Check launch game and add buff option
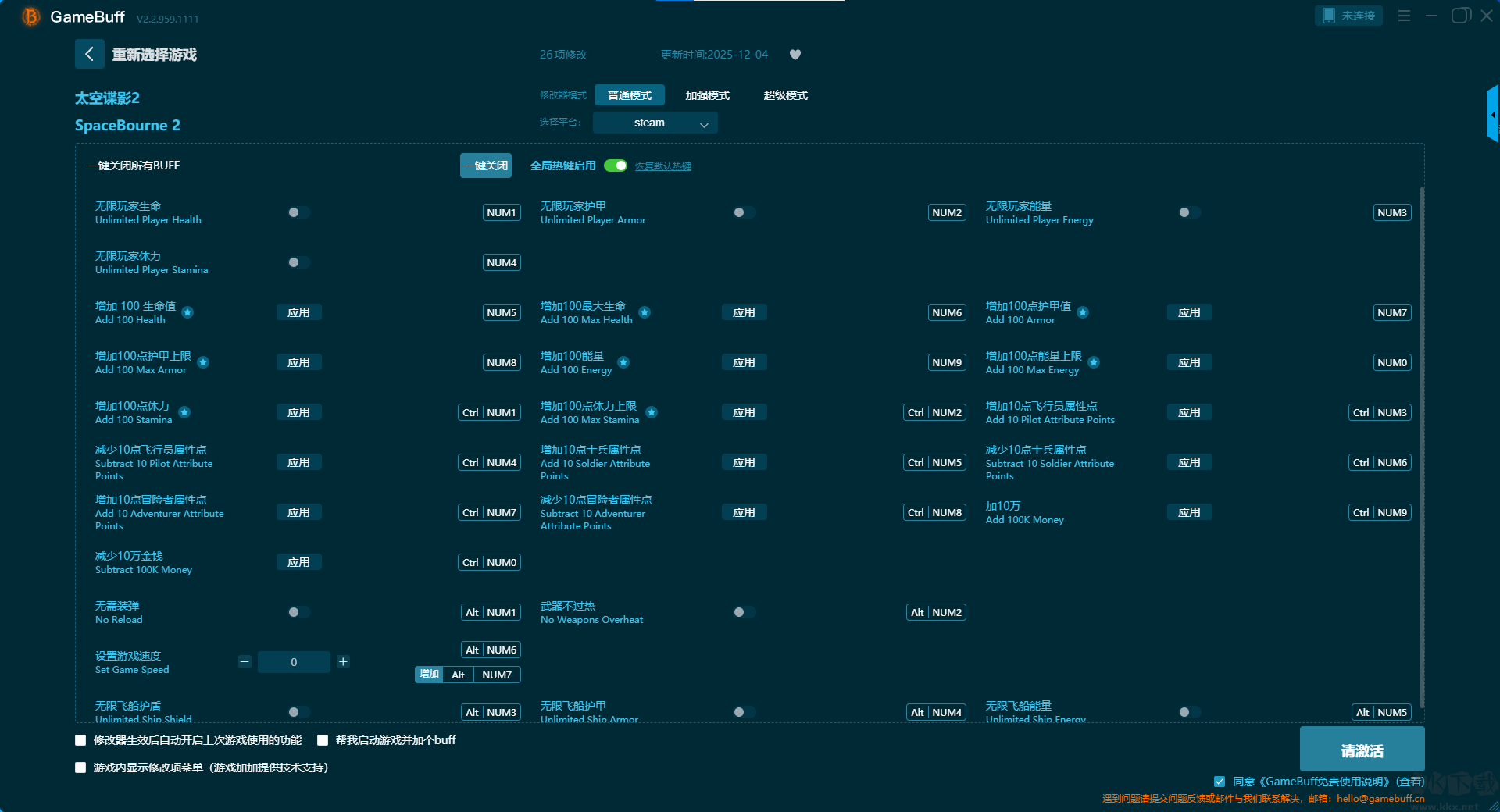The width and height of the screenshot is (1500, 812). pos(323,740)
